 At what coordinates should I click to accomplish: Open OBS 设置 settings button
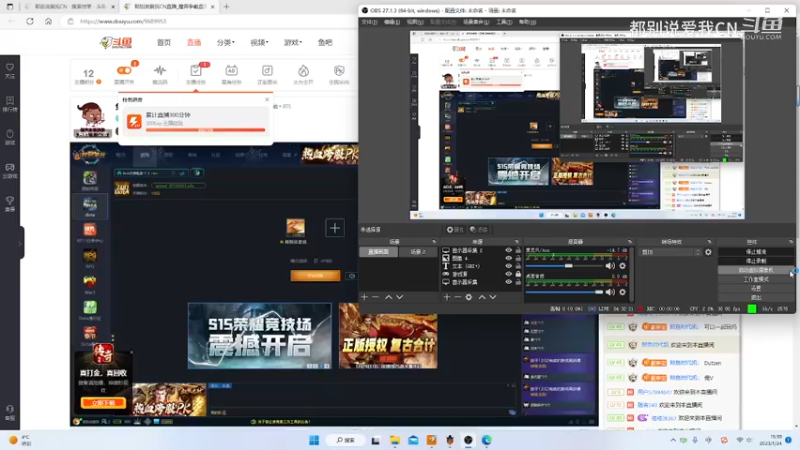click(x=756, y=288)
